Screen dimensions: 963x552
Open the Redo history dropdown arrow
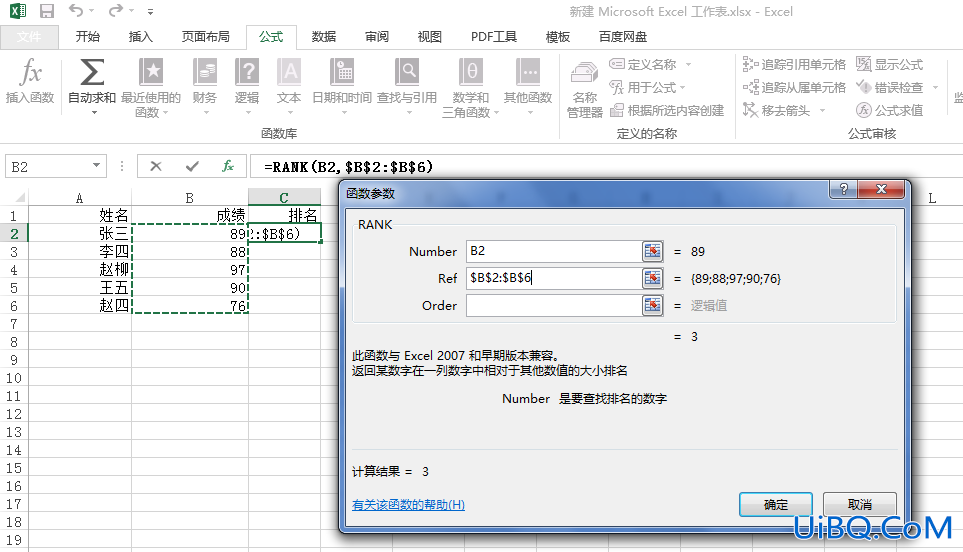(x=132, y=11)
